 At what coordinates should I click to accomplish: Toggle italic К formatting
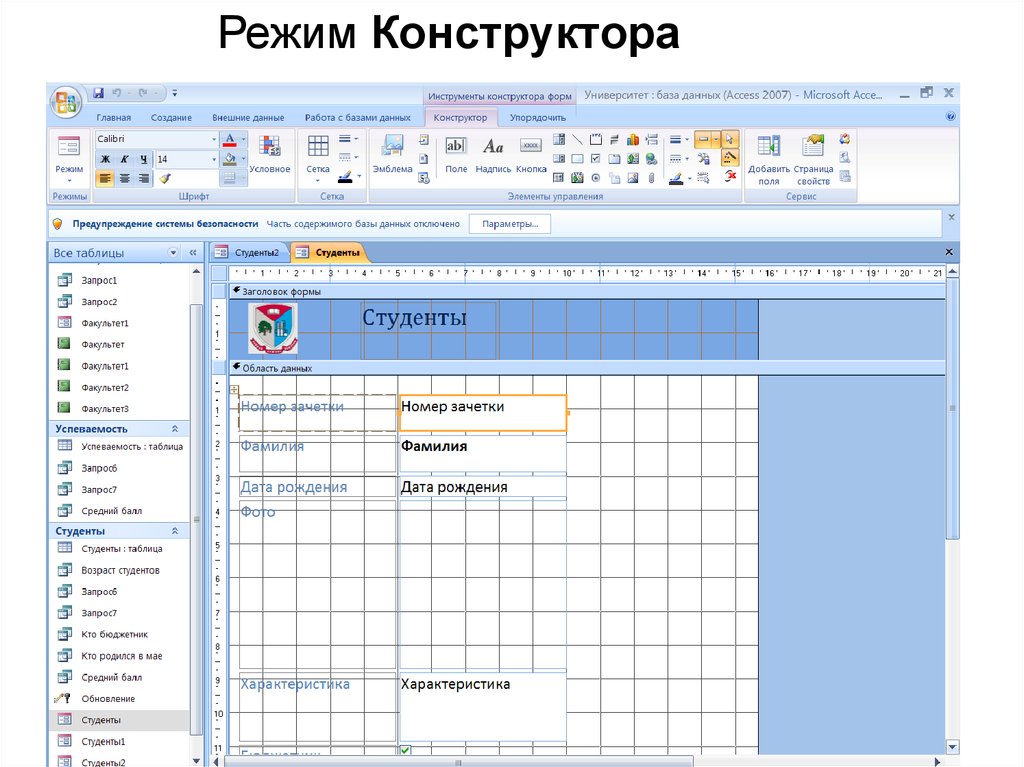[124, 159]
